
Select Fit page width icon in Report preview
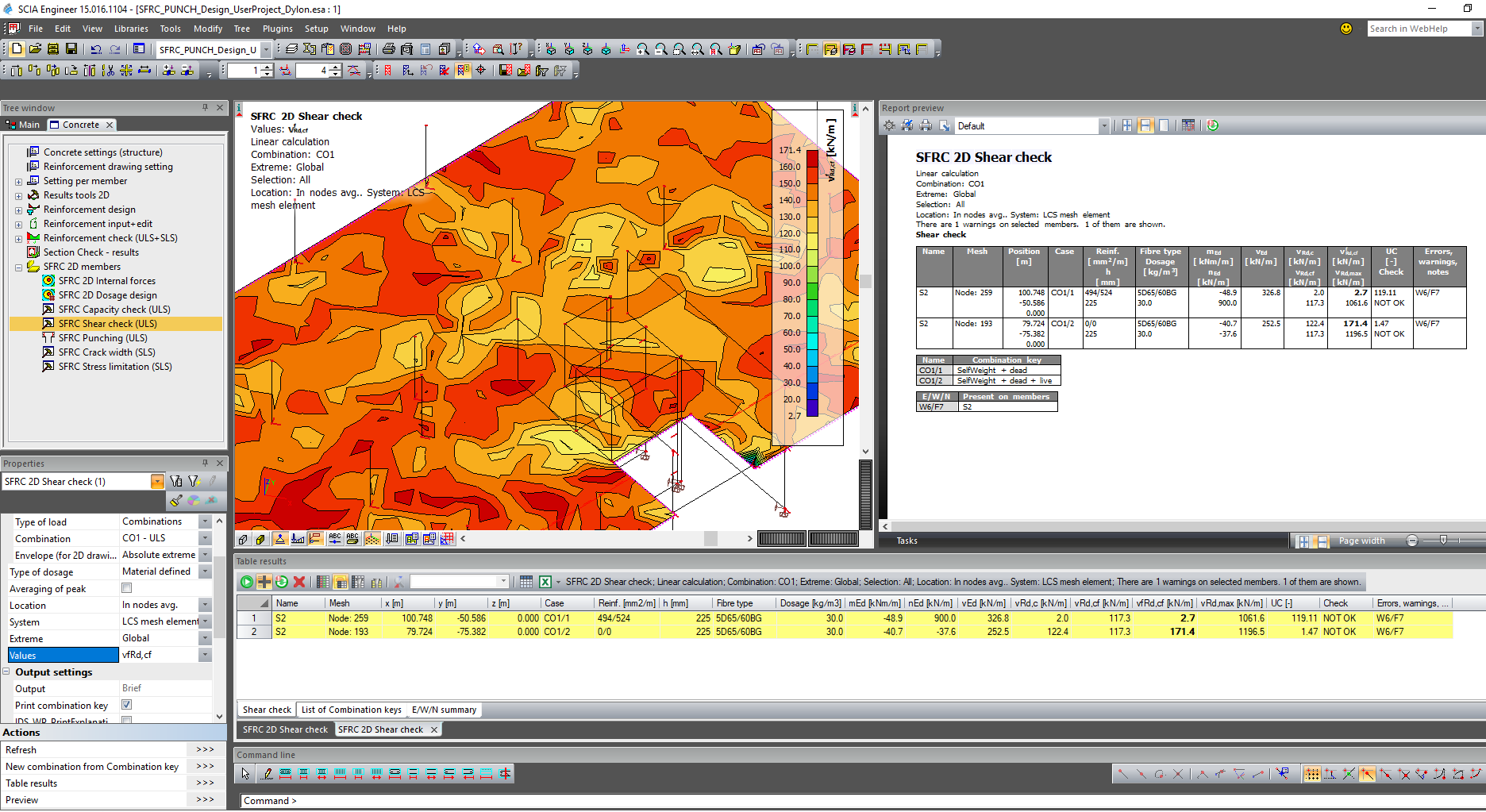pyautogui.click(x=1145, y=125)
